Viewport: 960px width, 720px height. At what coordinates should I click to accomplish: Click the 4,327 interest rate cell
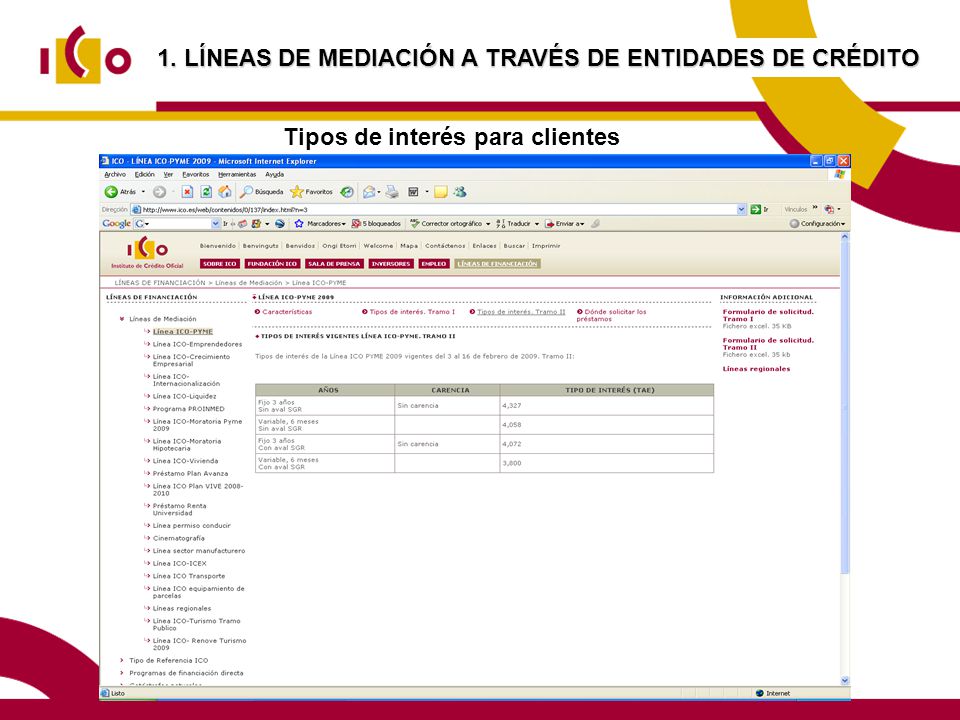[606, 405]
